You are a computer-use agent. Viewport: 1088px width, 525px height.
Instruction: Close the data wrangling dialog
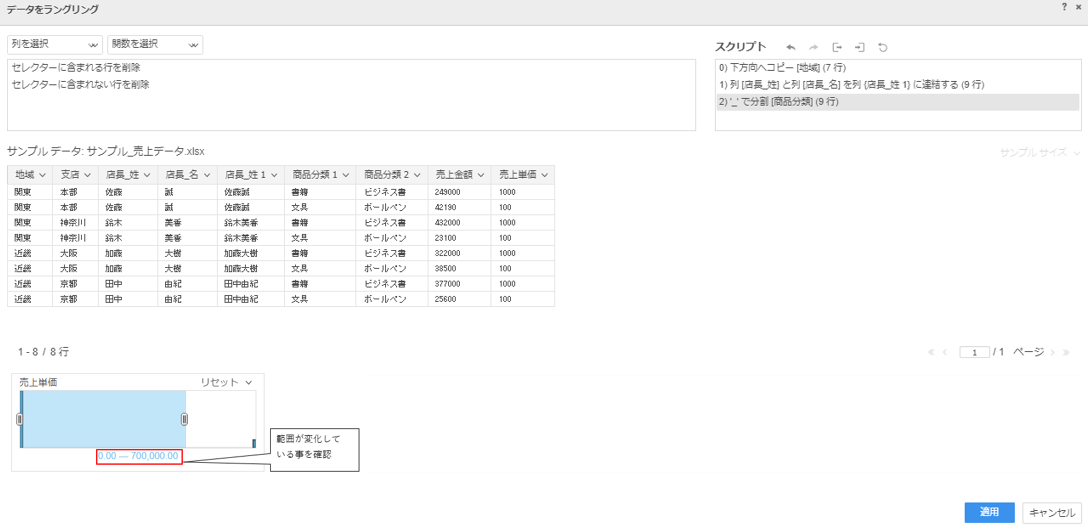(1078, 6)
